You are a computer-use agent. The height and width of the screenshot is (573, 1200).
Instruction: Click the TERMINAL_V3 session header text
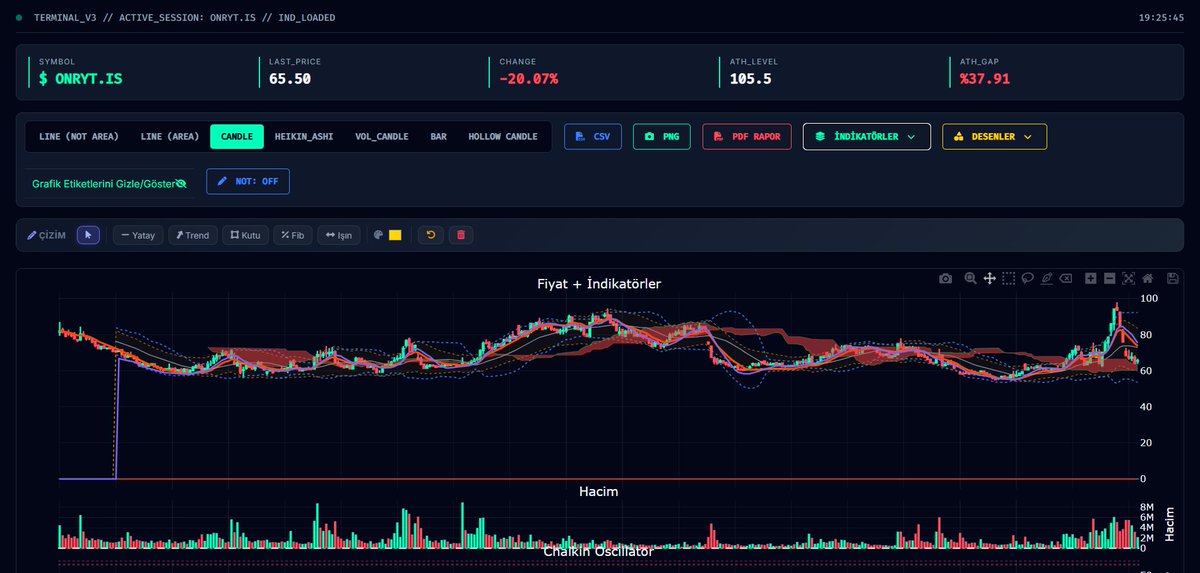(x=184, y=18)
